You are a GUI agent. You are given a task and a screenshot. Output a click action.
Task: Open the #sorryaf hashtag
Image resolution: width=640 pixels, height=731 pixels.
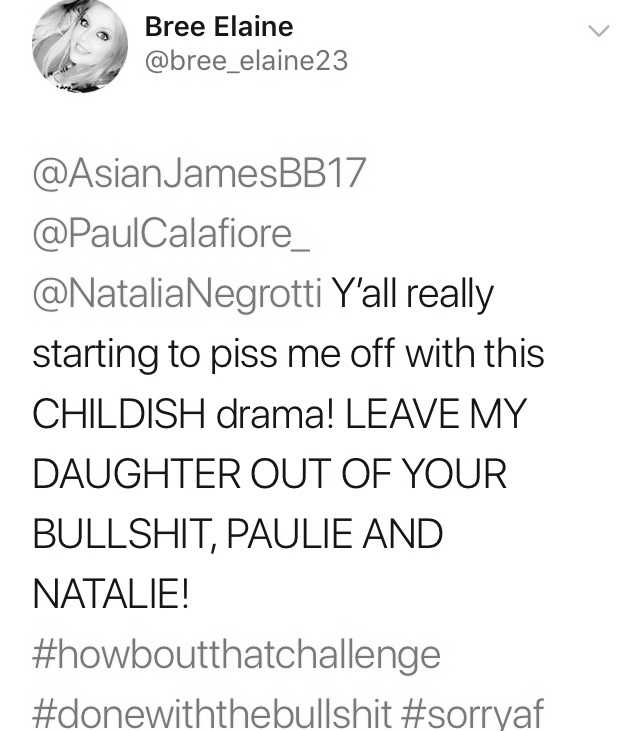(x=472, y=713)
